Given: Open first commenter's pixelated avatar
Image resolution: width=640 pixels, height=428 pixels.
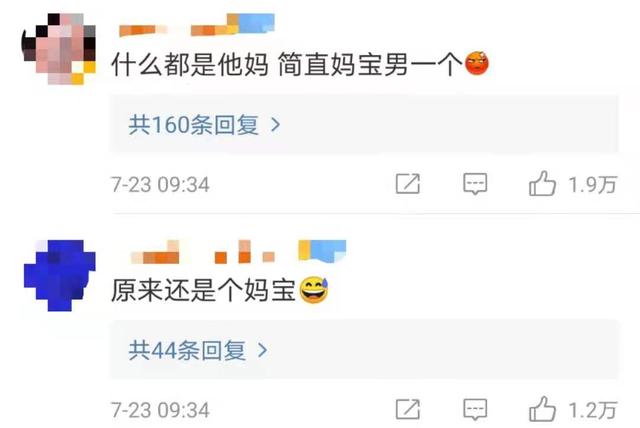Looking at the screenshot, I should pos(59,49).
